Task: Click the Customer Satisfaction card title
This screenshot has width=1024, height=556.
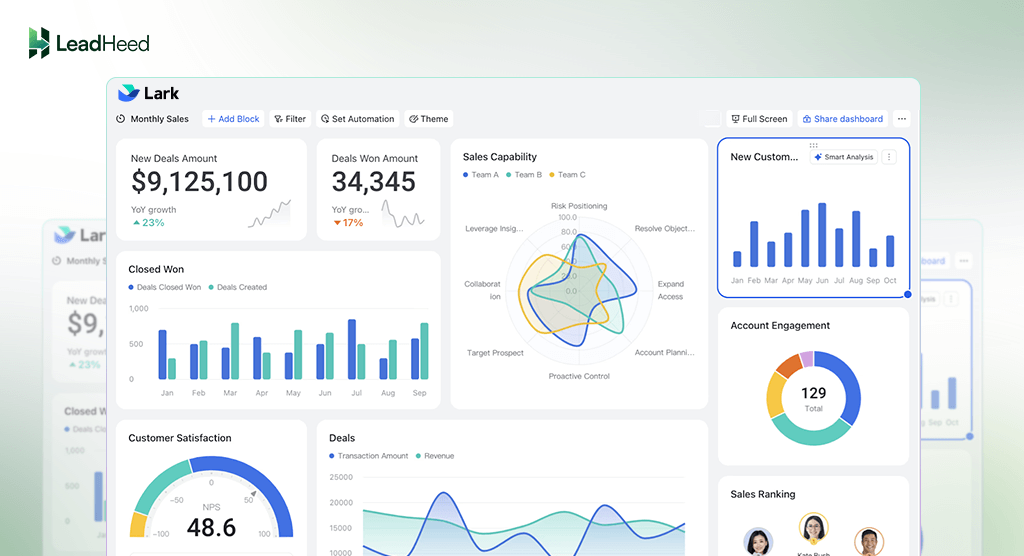Action: point(180,438)
